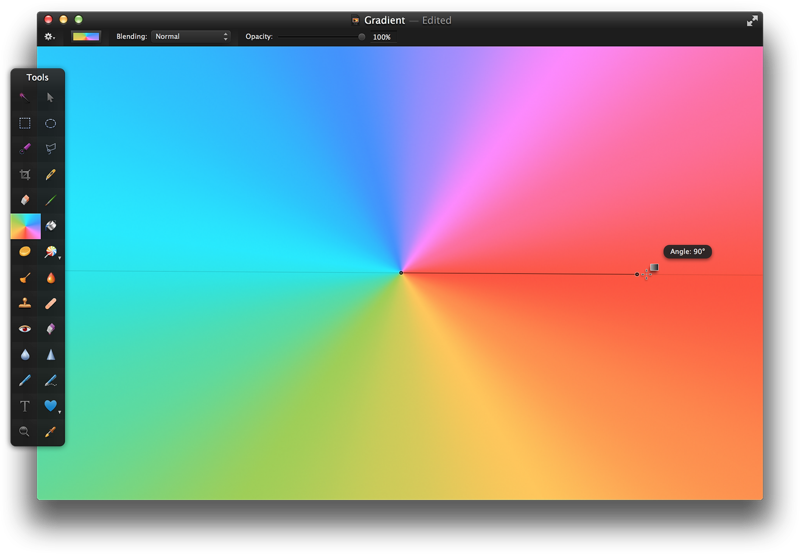
Task: Click the document proxy icon in title
Action: coord(356,20)
